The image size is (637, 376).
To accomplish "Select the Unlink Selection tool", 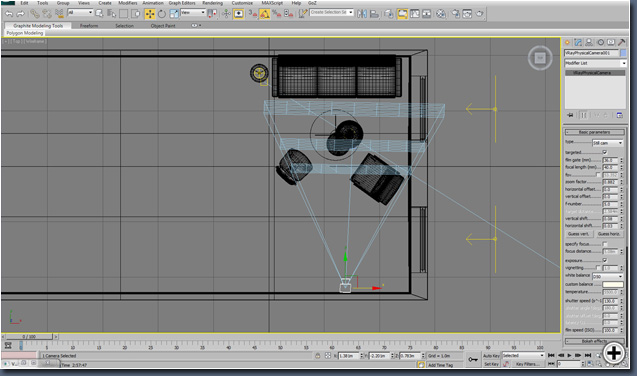I will 47,14.
